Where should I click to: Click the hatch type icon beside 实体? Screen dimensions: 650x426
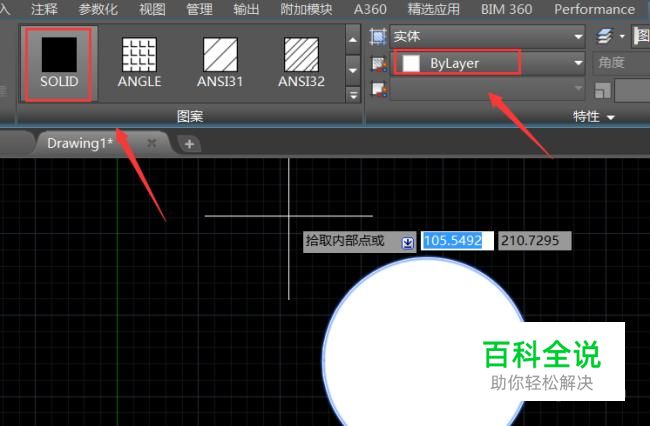tap(378, 37)
